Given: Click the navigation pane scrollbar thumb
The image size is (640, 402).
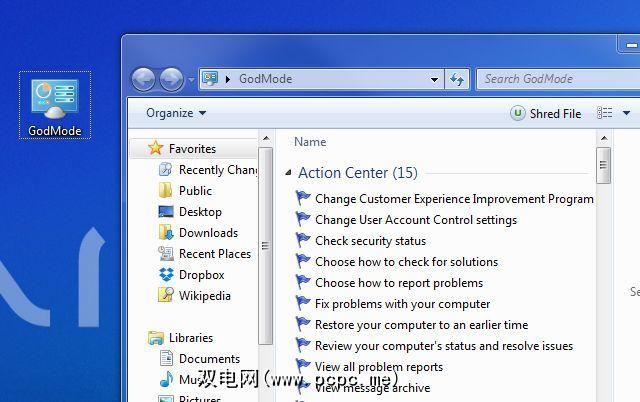Looking at the screenshot, I should click(265, 246).
